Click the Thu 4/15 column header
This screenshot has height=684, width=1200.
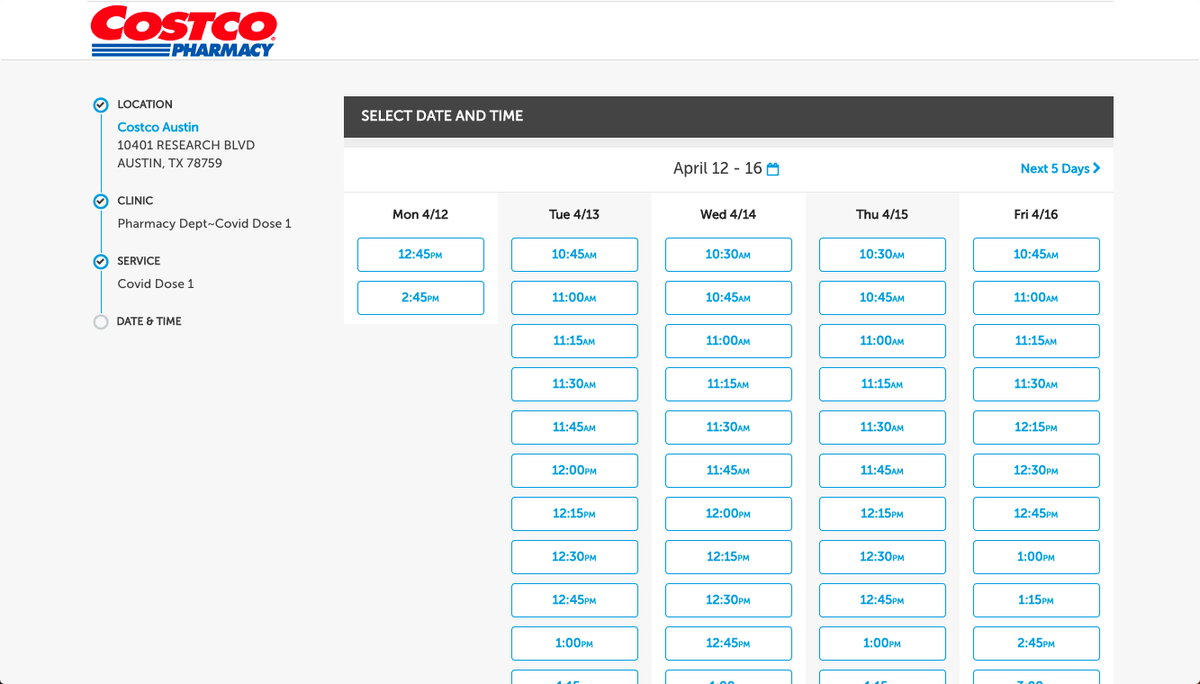pyautogui.click(x=882, y=214)
